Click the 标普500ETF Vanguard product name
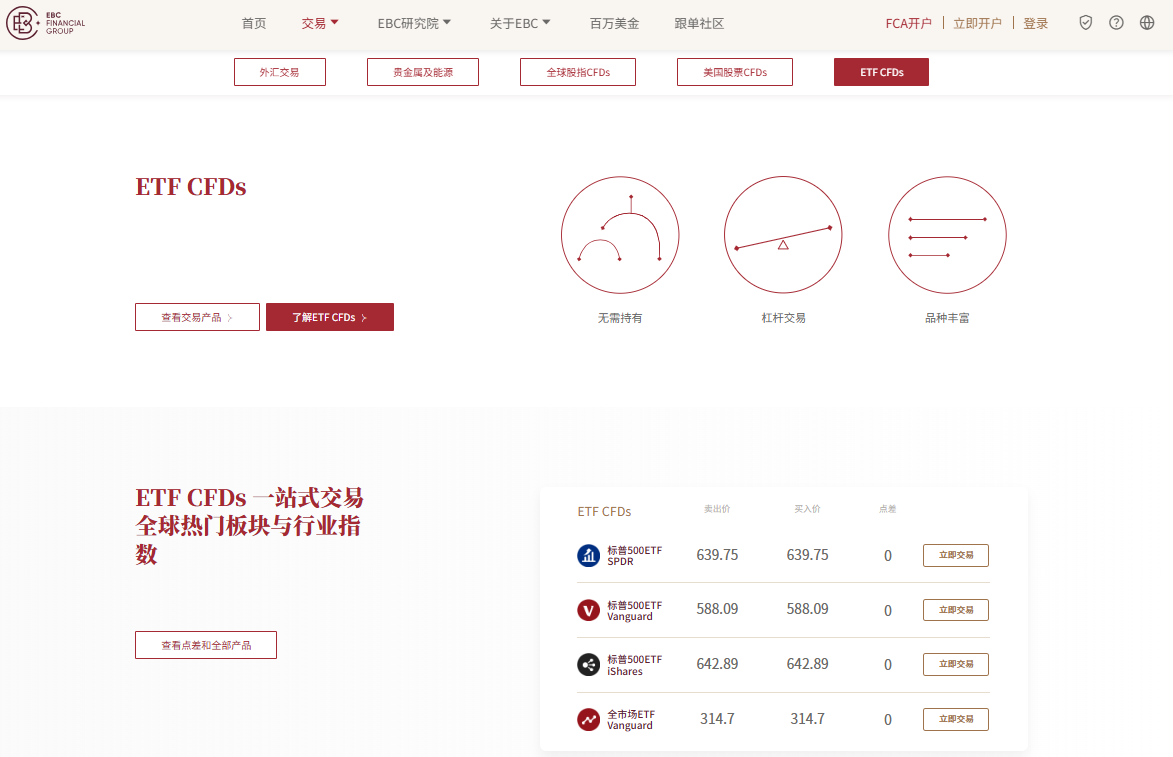The image size is (1173, 757). (634, 610)
